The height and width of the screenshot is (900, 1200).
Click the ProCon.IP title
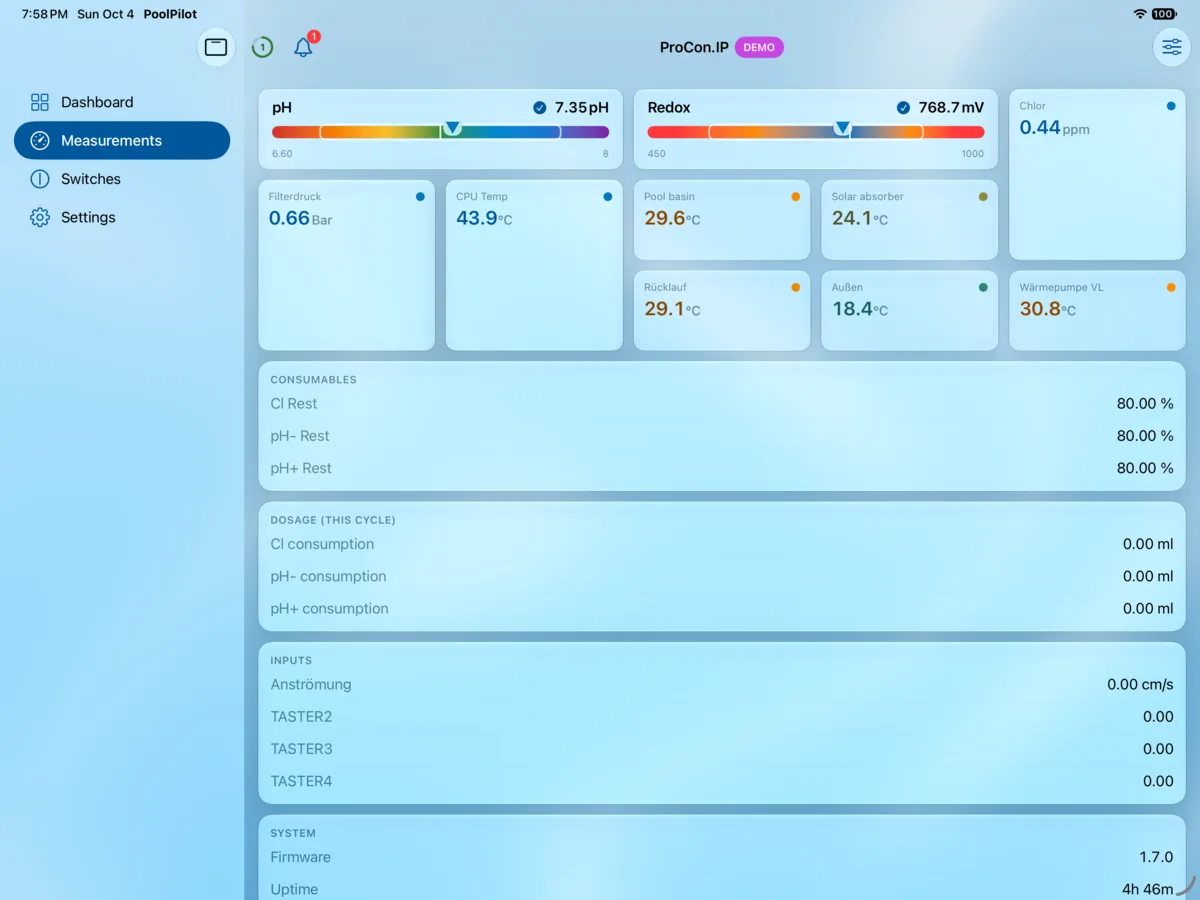click(x=694, y=47)
